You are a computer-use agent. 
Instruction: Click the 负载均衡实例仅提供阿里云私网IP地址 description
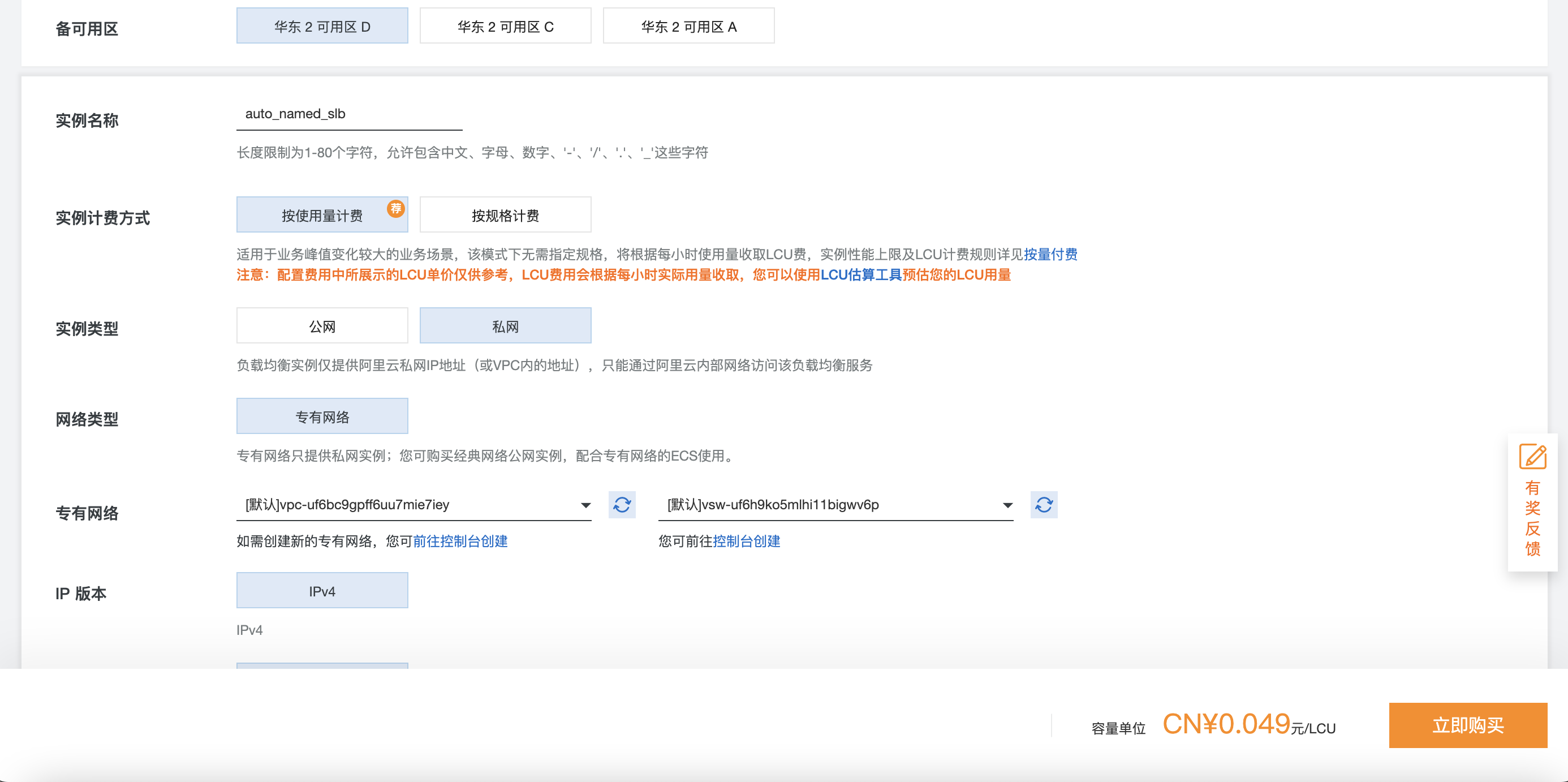554,365
